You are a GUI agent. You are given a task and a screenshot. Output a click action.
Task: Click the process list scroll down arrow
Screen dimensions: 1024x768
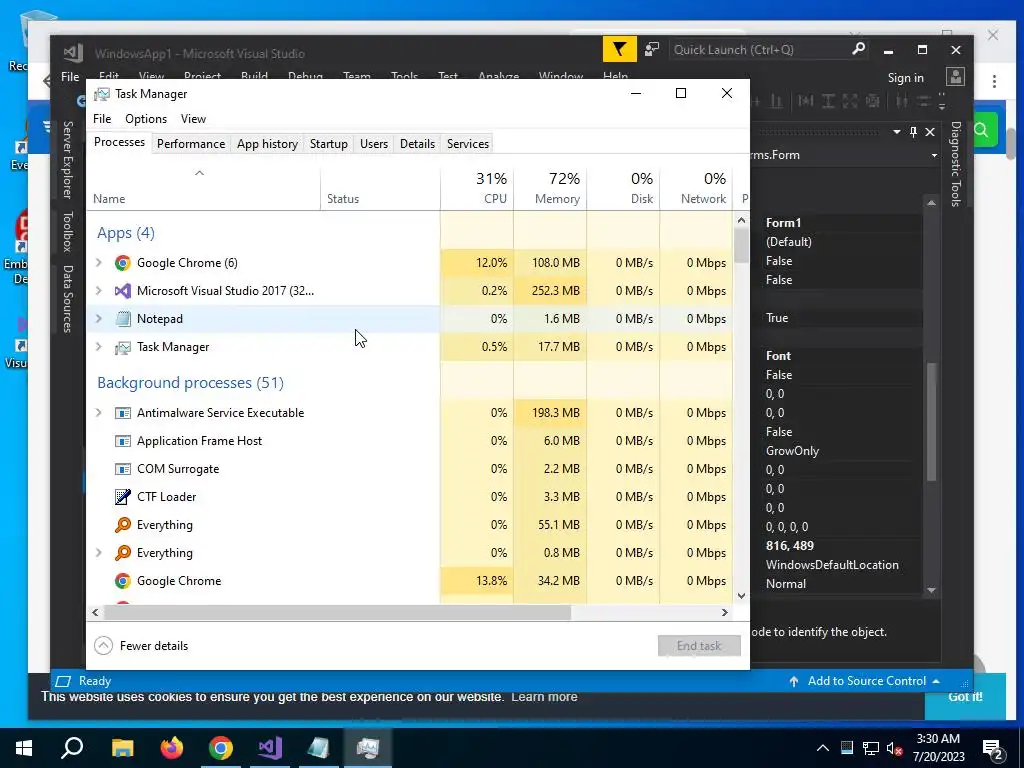coord(741,596)
